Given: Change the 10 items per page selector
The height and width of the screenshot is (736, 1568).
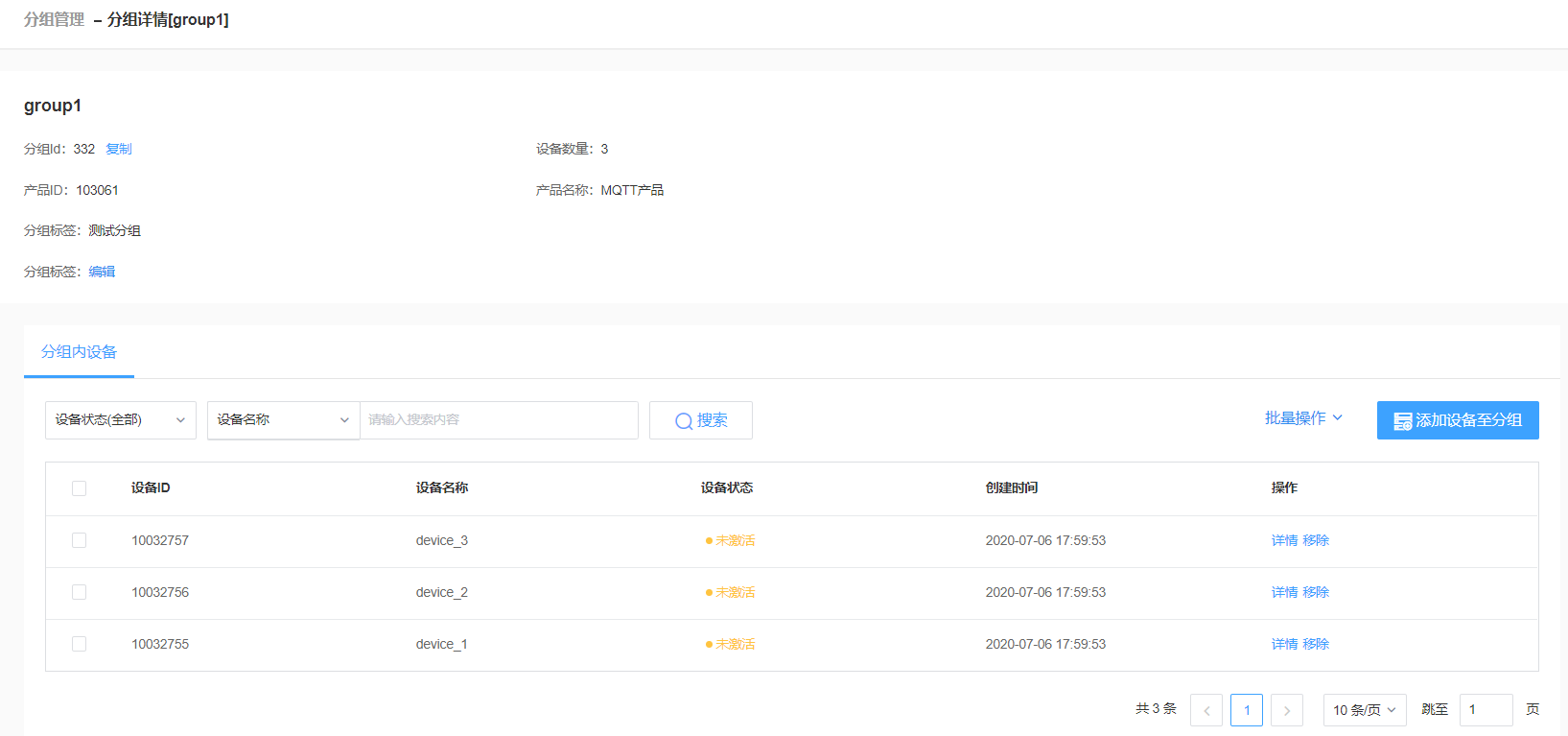Looking at the screenshot, I should pos(1364,710).
